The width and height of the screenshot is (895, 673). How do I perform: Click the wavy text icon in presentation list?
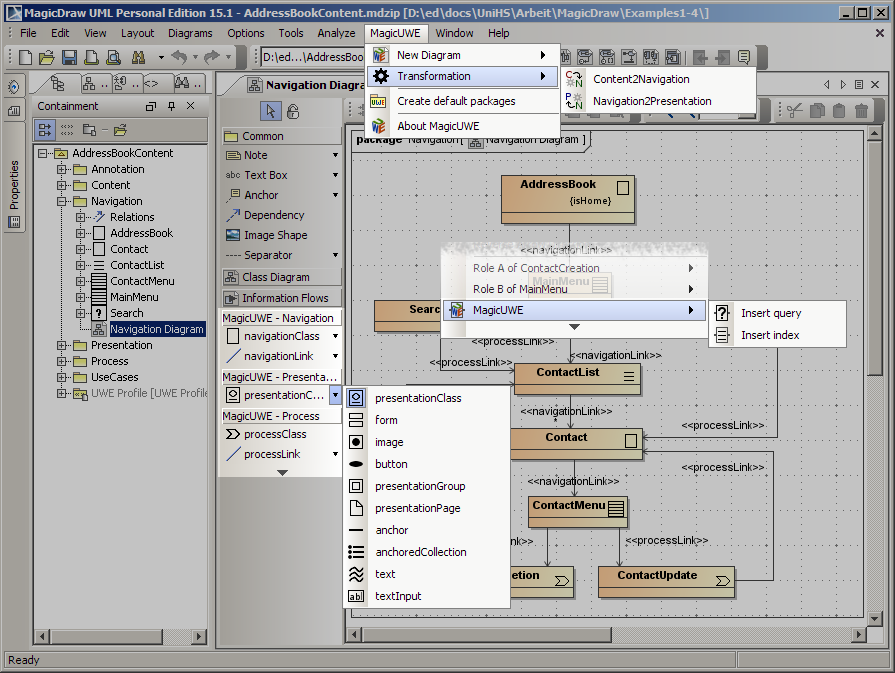coord(356,574)
